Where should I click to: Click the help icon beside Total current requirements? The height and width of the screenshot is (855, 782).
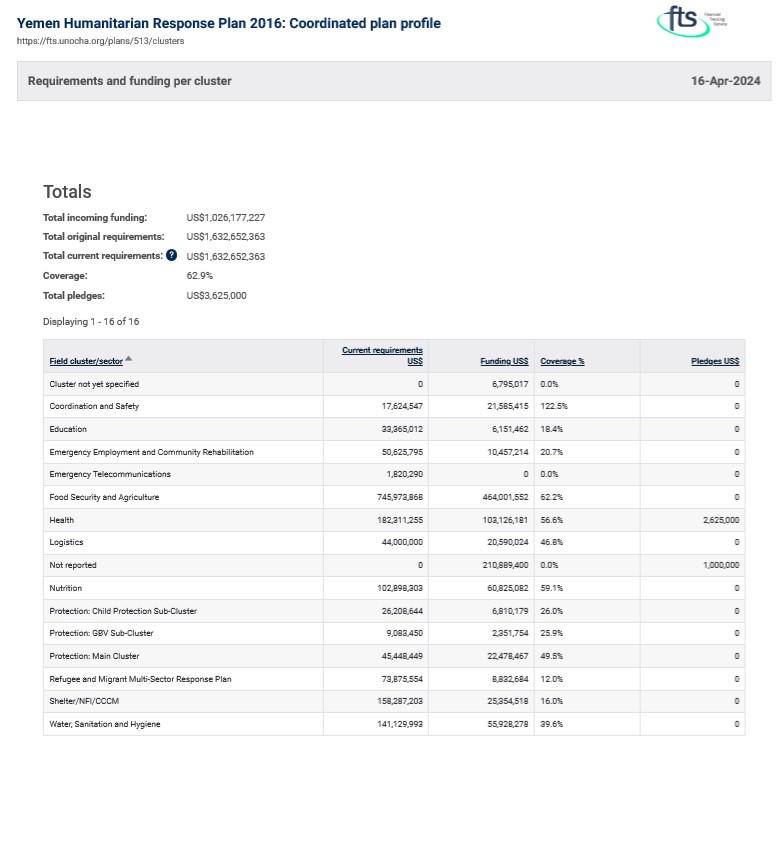[x=171, y=255]
